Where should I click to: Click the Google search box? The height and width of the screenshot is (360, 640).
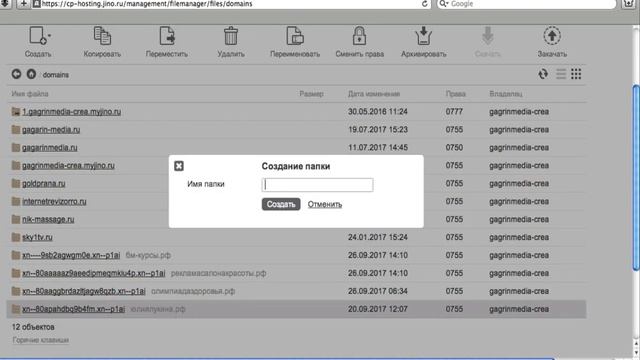pyautogui.click(x=526, y=4)
